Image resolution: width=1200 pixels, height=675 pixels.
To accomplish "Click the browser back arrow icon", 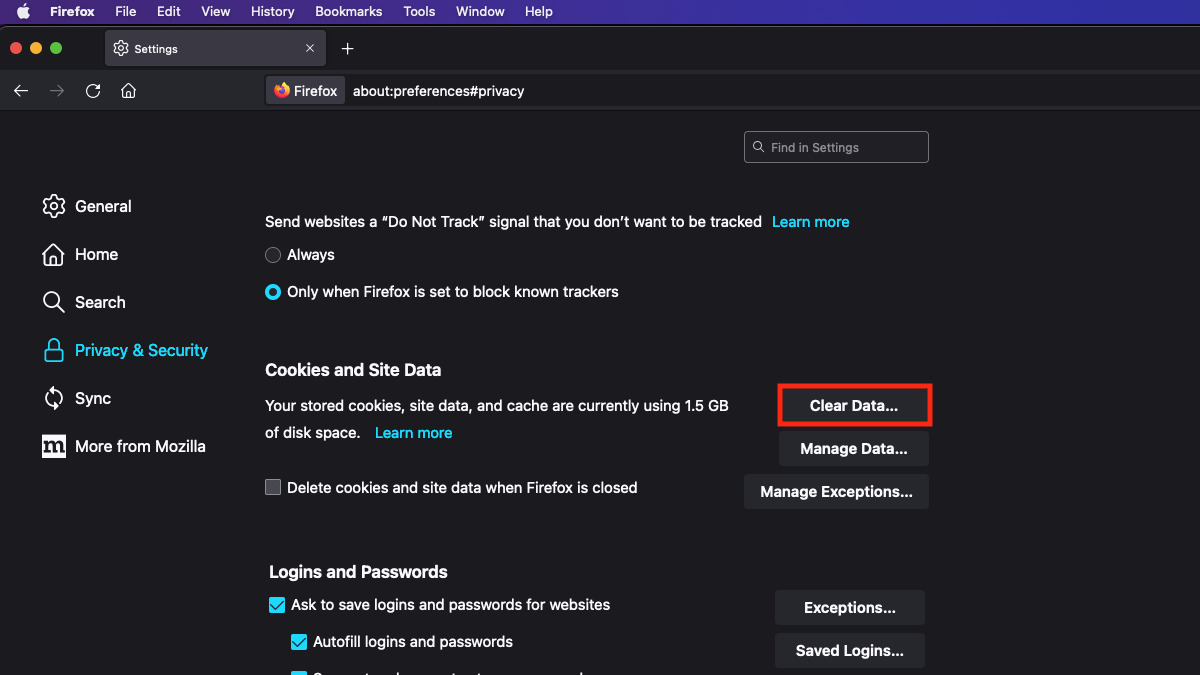I will point(21,91).
